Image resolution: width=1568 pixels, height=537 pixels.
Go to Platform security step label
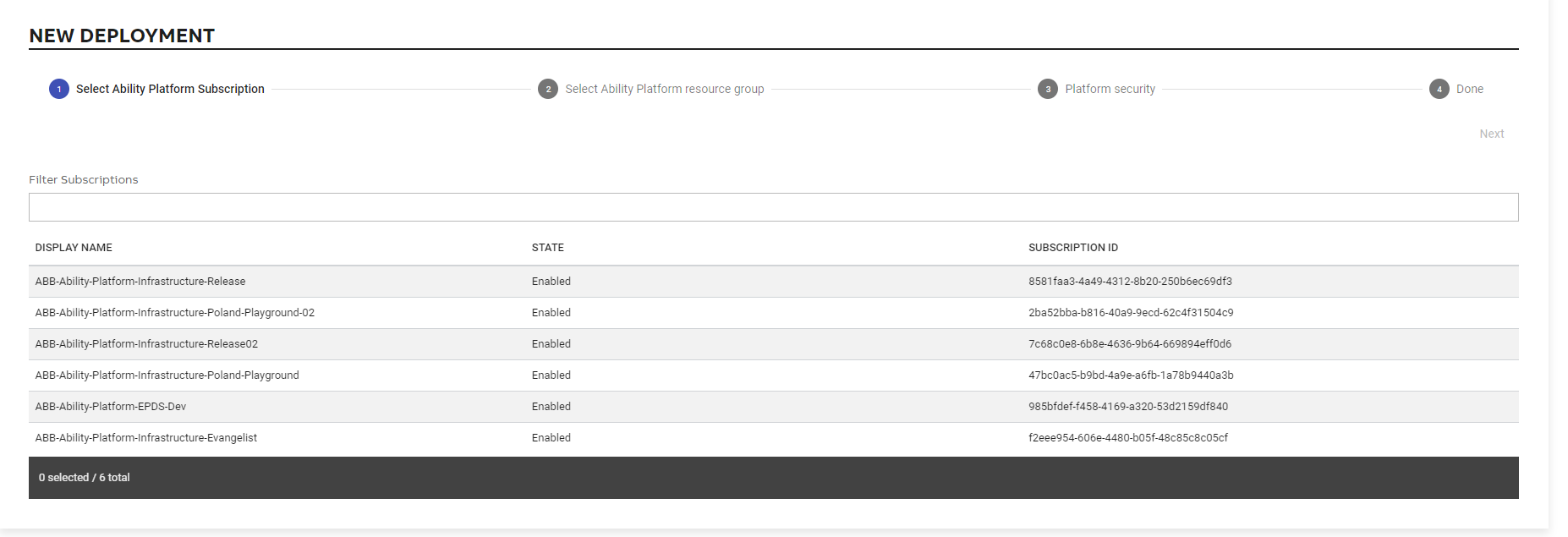(1110, 89)
